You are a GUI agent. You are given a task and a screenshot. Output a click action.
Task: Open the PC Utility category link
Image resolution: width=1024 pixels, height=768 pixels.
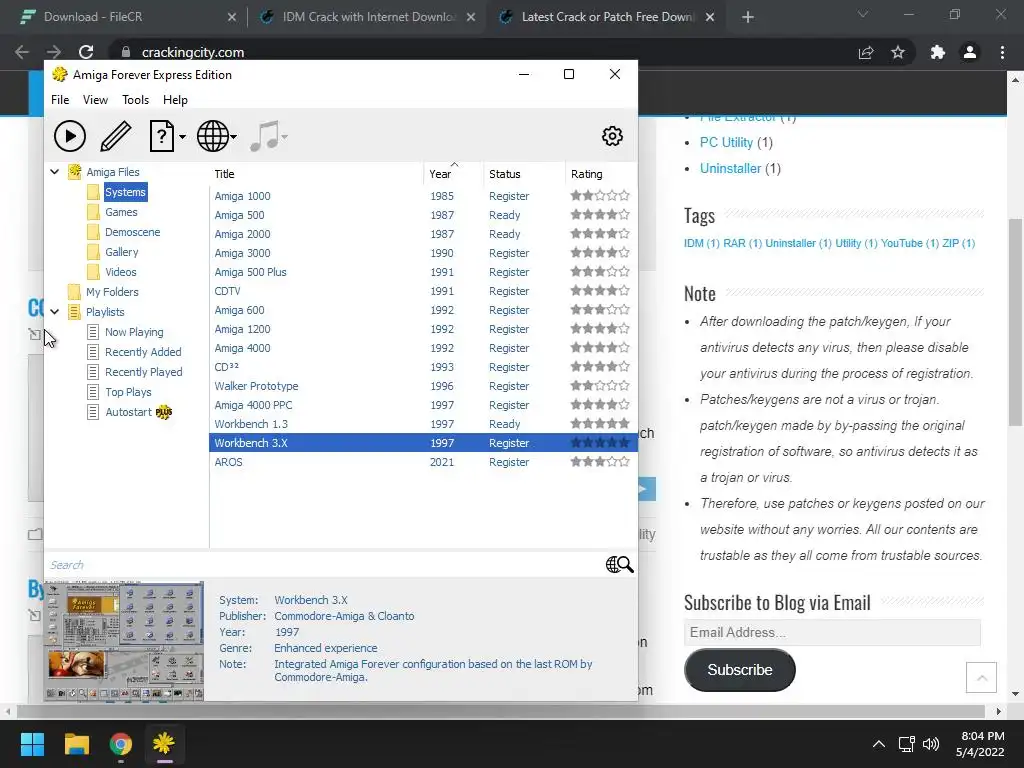coord(726,142)
